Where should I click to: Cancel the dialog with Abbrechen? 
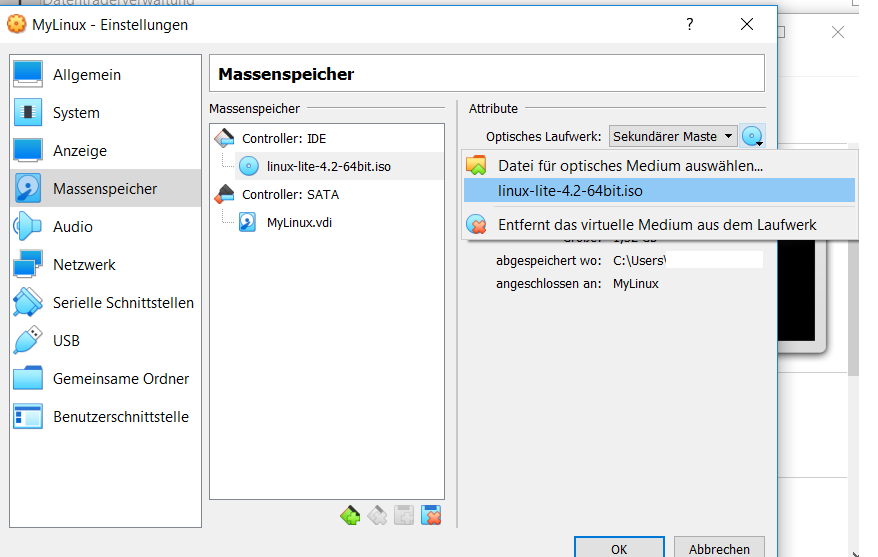pyautogui.click(x=720, y=547)
